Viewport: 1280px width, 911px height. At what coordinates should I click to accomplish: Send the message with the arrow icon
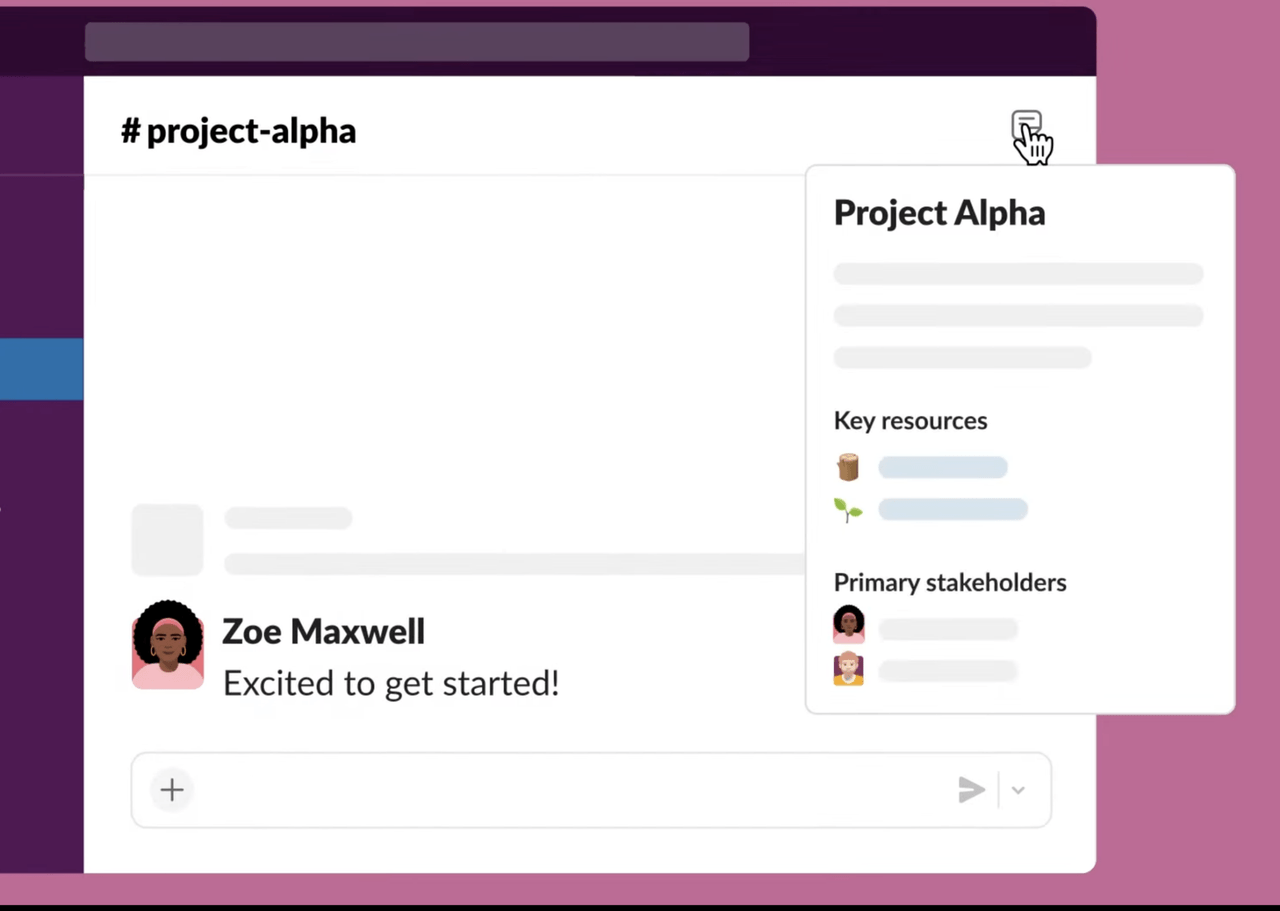(971, 790)
